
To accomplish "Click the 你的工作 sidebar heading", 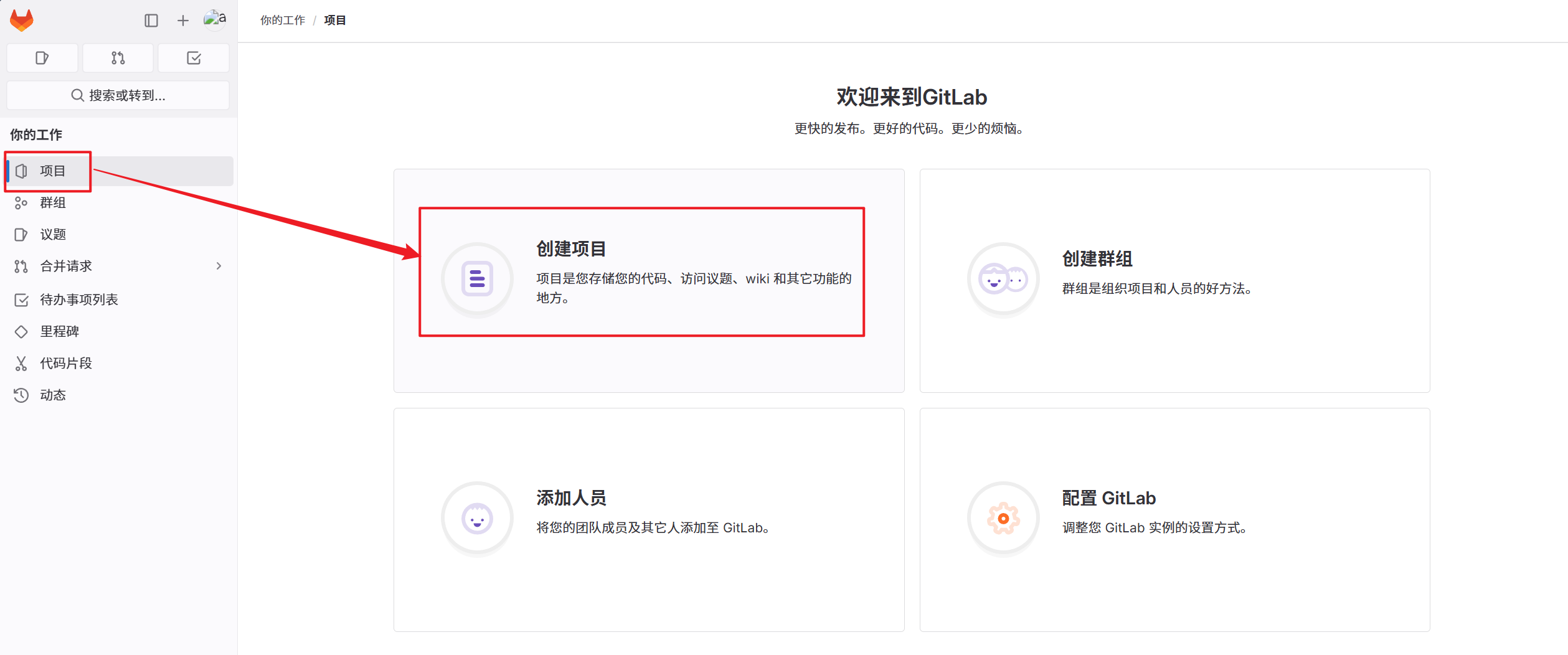I will [x=36, y=134].
